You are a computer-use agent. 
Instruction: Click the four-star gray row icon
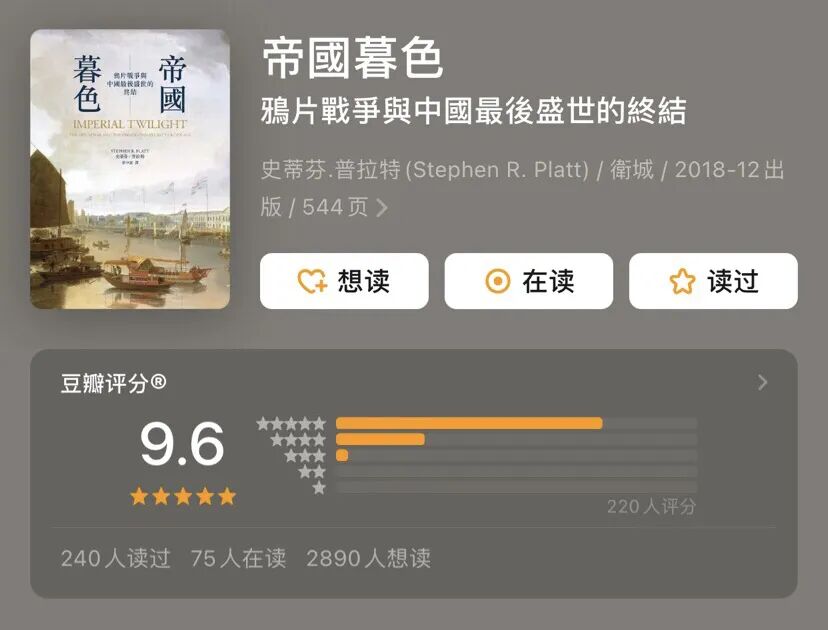(298, 439)
